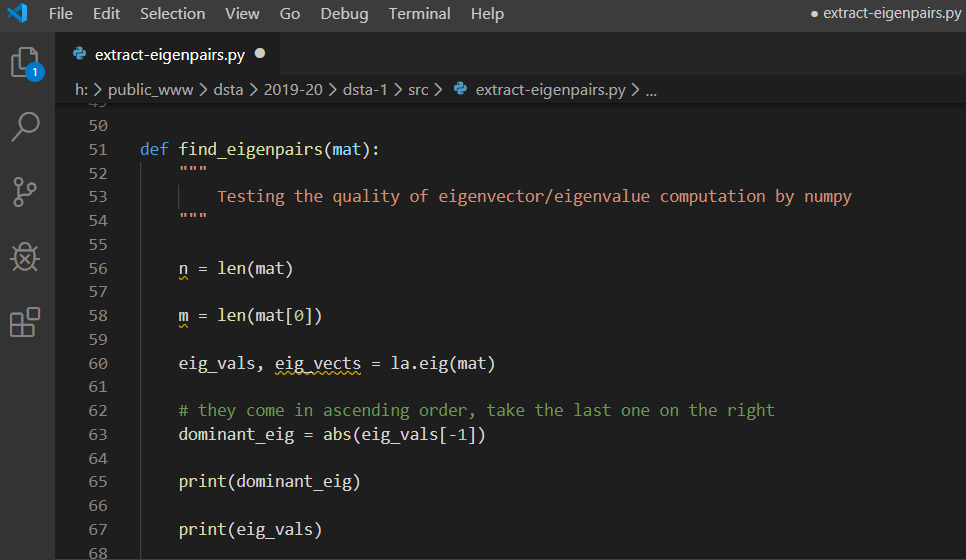Click print(dominant_eig) on line 65
966x560 pixels.
click(269, 481)
